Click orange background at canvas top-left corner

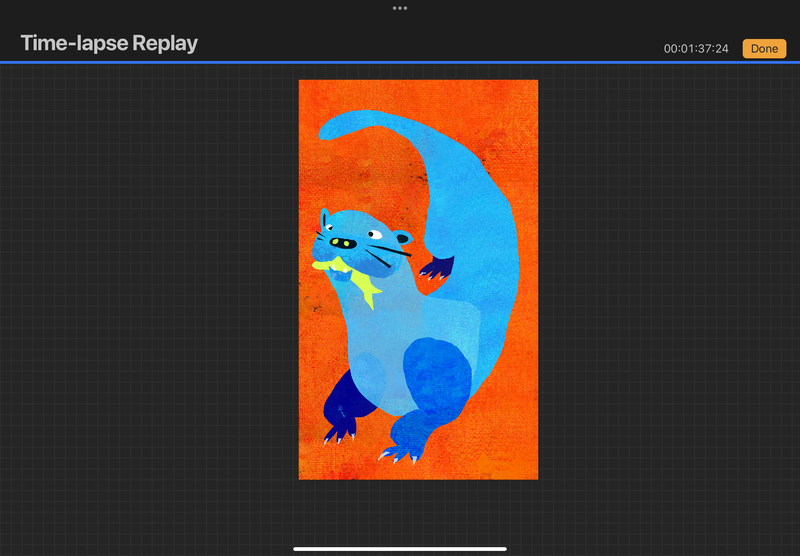tap(312, 94)
